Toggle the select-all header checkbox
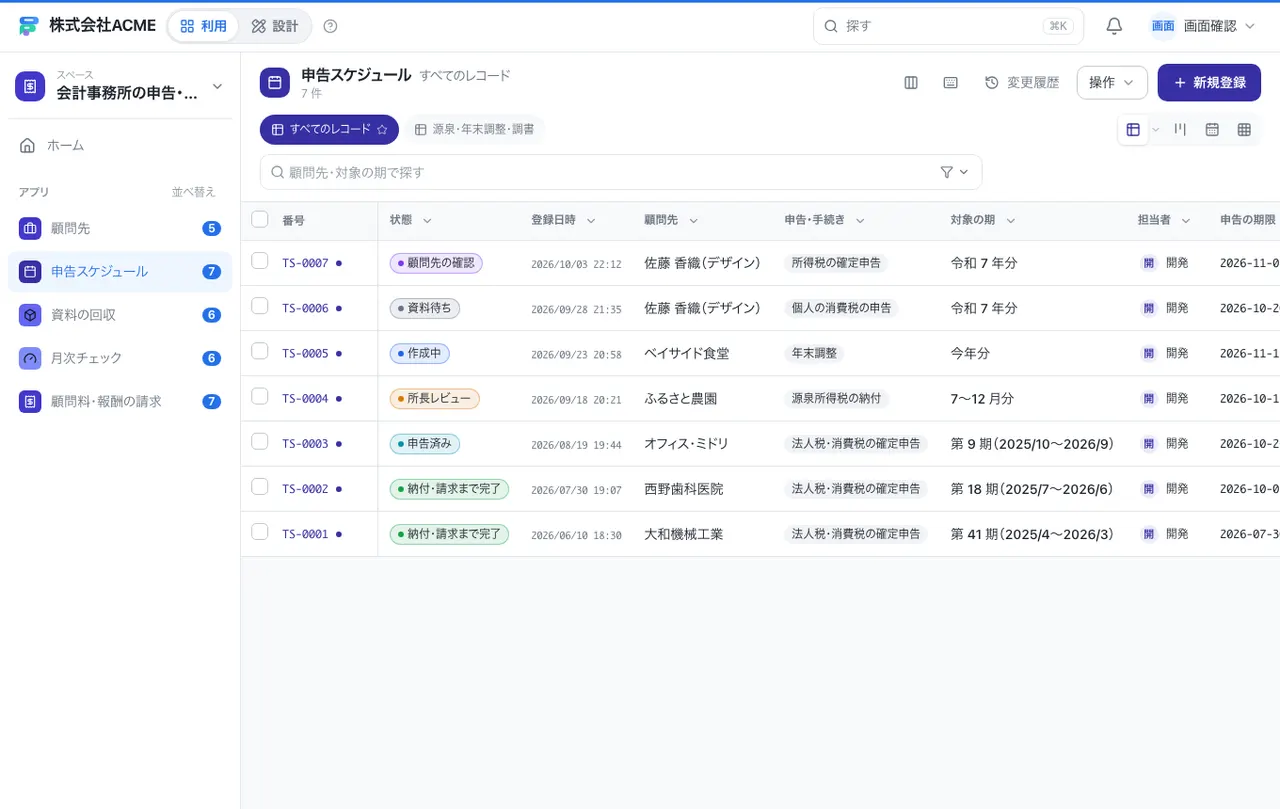Image resolution: width=1280 pixels, height=809 pixels. (x=260, y=219)
